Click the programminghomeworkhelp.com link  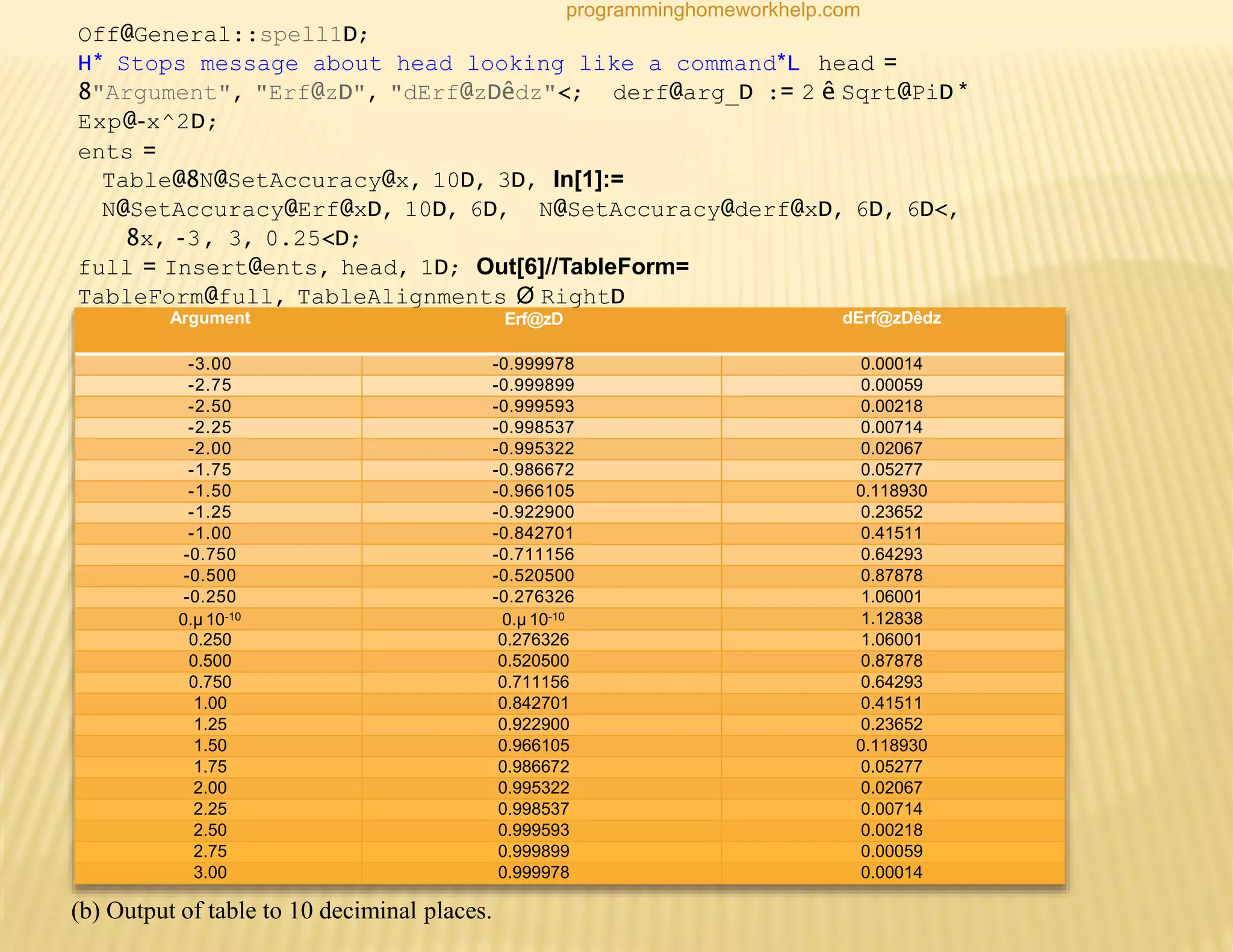click(713, 10)
